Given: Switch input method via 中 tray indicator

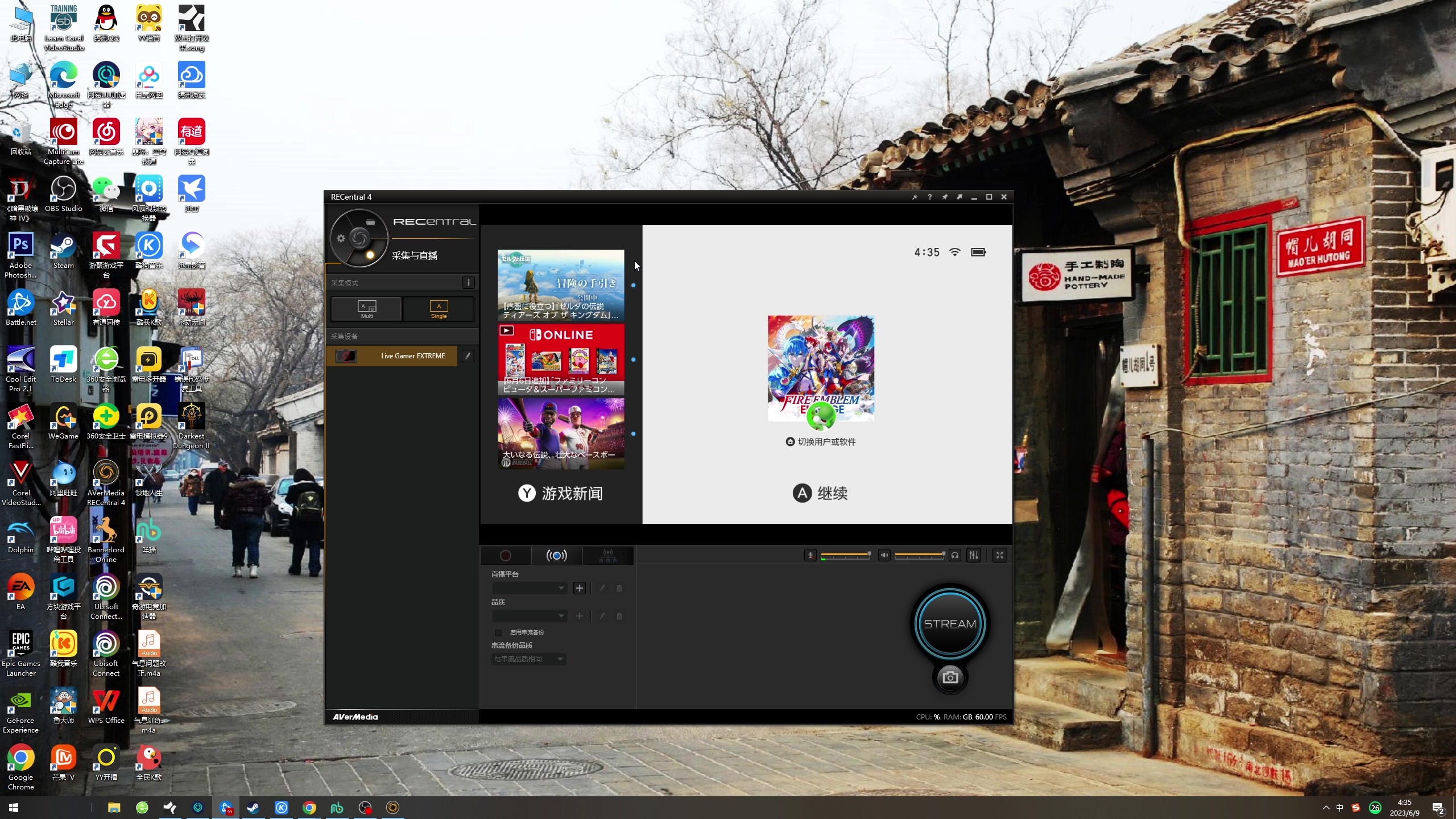Looking at the screenshot, I should point(1339,808).
